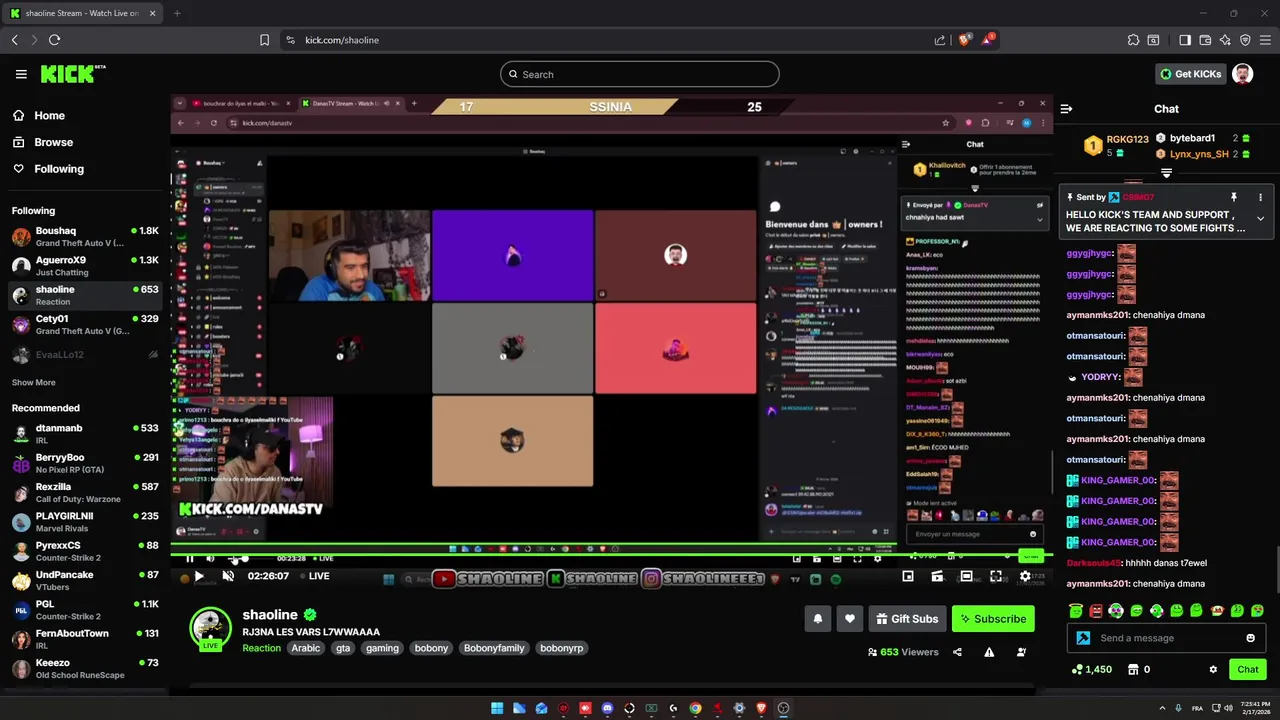Send message with Chat button
This screenshot has width=1280, height=720.
tap(1248, 670)
